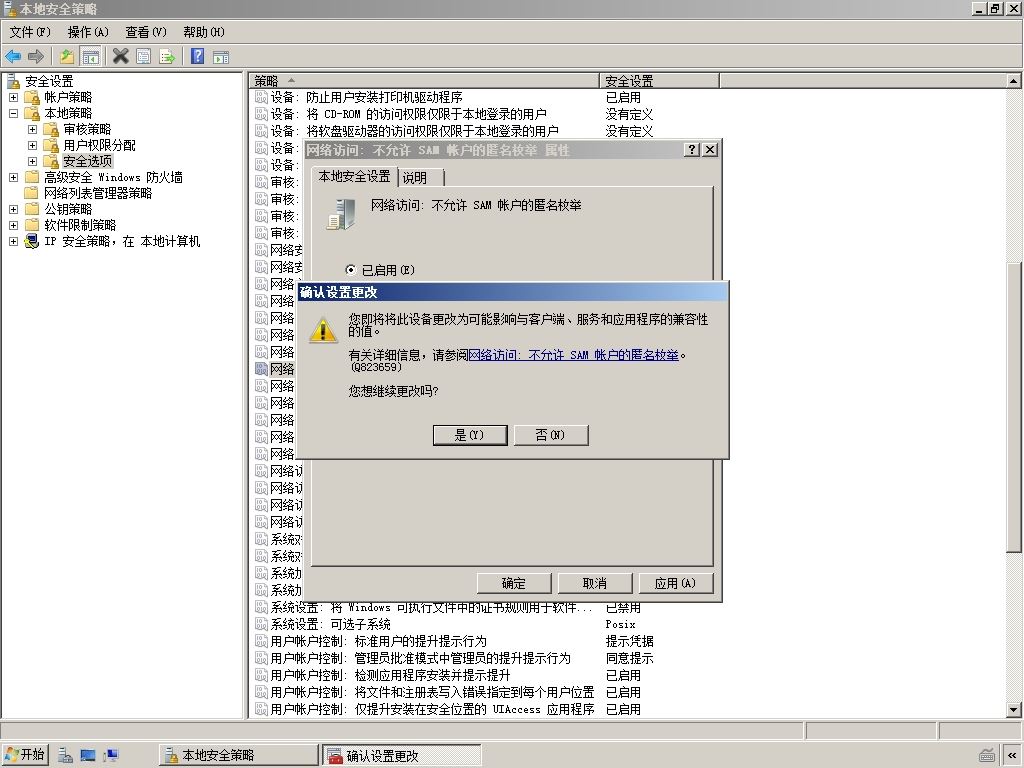Click the policy list vertical scrollbar thumb

point(1014,408)
